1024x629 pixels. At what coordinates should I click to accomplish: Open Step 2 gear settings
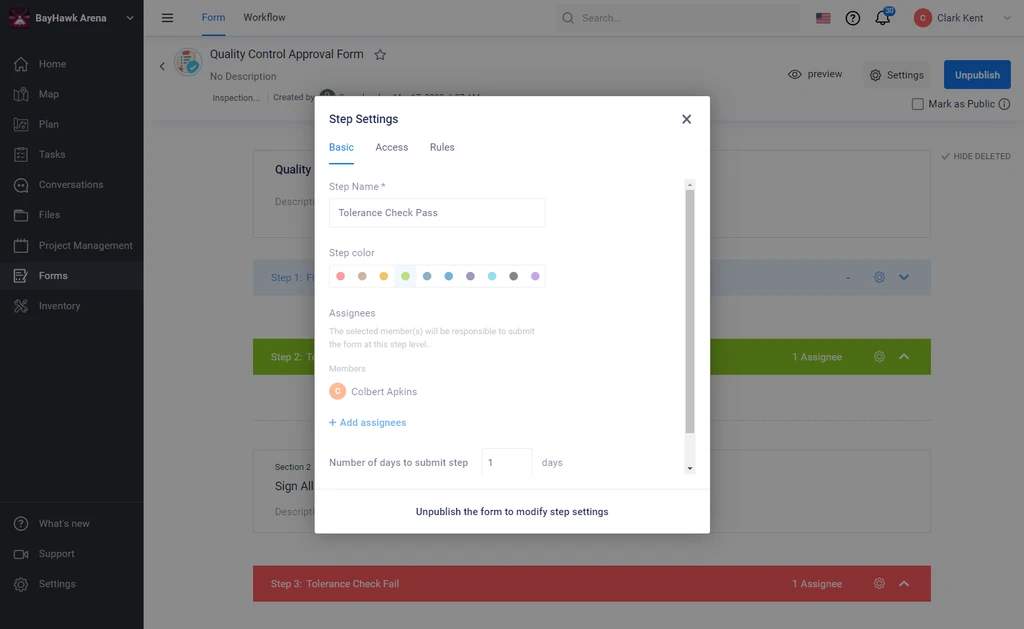pos(879,357)
